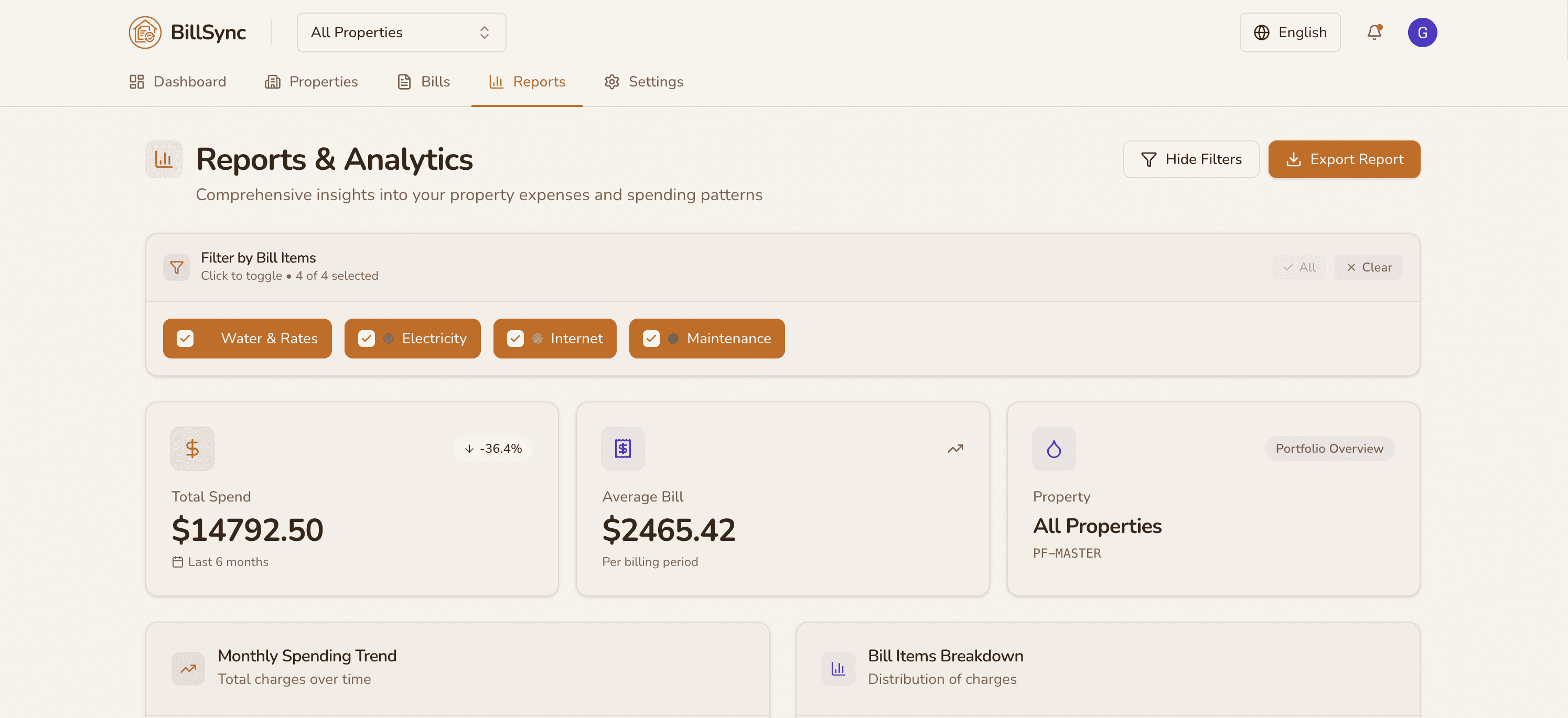Image resolution: width=1568 pixels, height=718 pixels.
Task: Open the notifications bell
Action: (x=1374, y=32)
